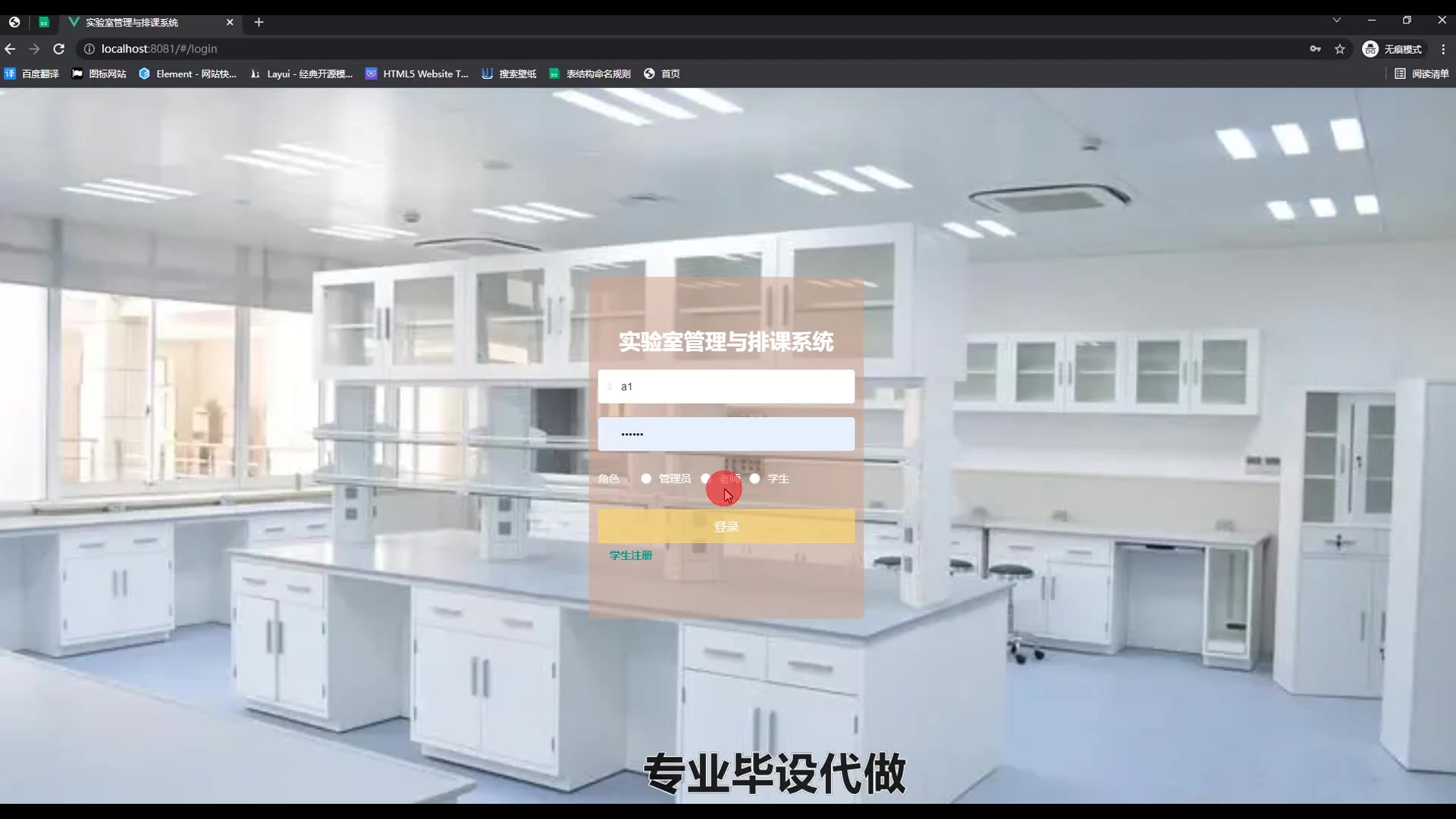Click the 登录 login button
The image size is (1456, 819).
coord(726,526)
